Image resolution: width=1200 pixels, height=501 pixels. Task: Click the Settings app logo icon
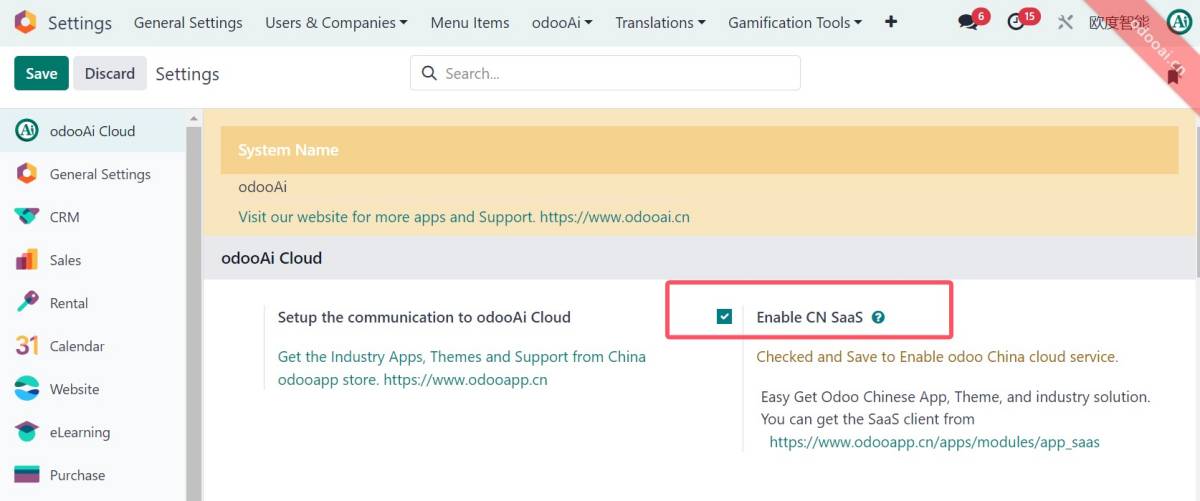tap(25, 22)
